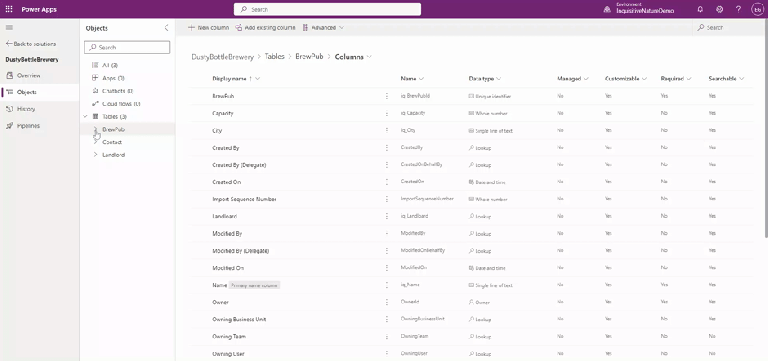Image resolution: width=768 pixels, height=361 pixels.
Task: Expand the Landlord table node
Action: tap(95, 155)
